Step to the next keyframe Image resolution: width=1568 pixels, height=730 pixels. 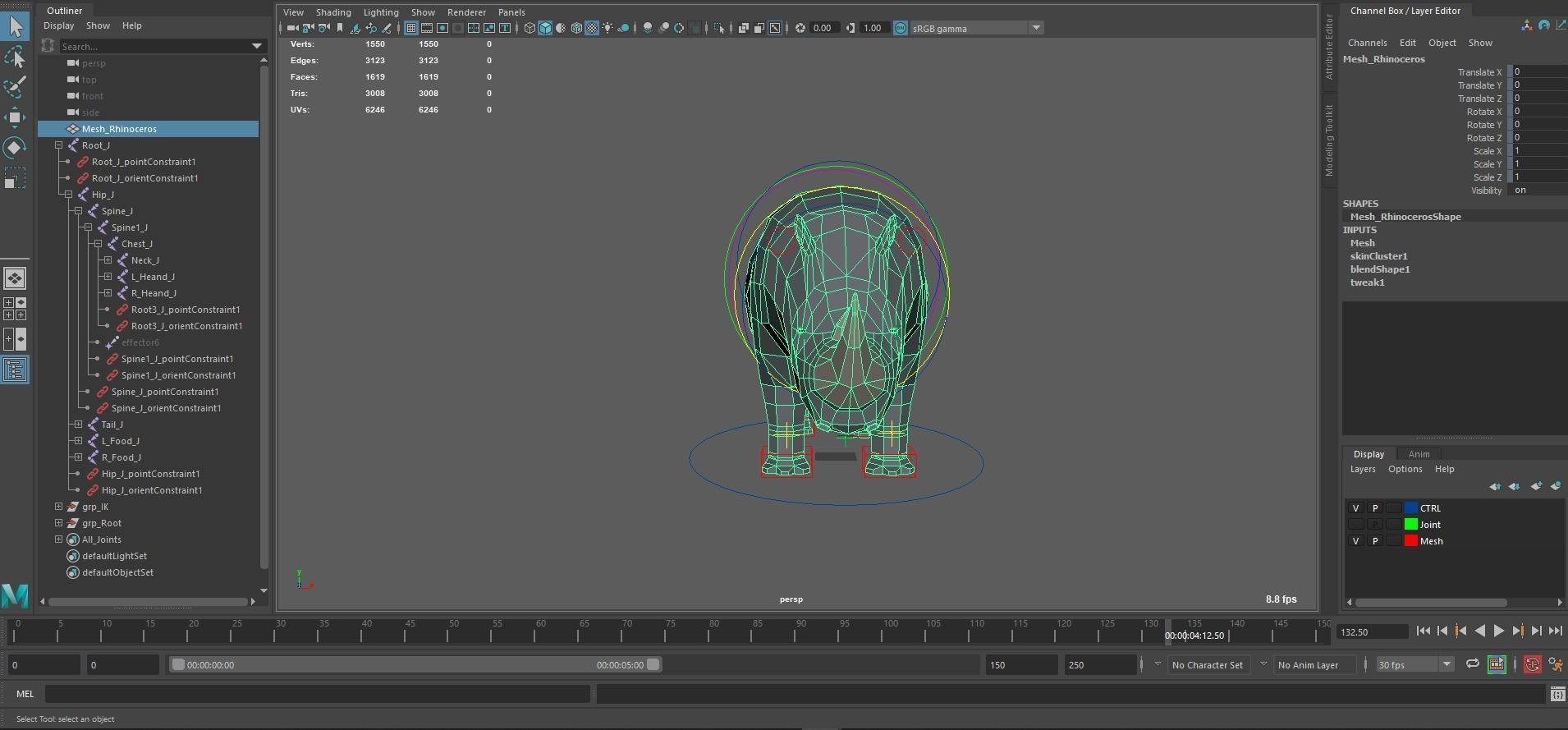tap(1517, 631)
